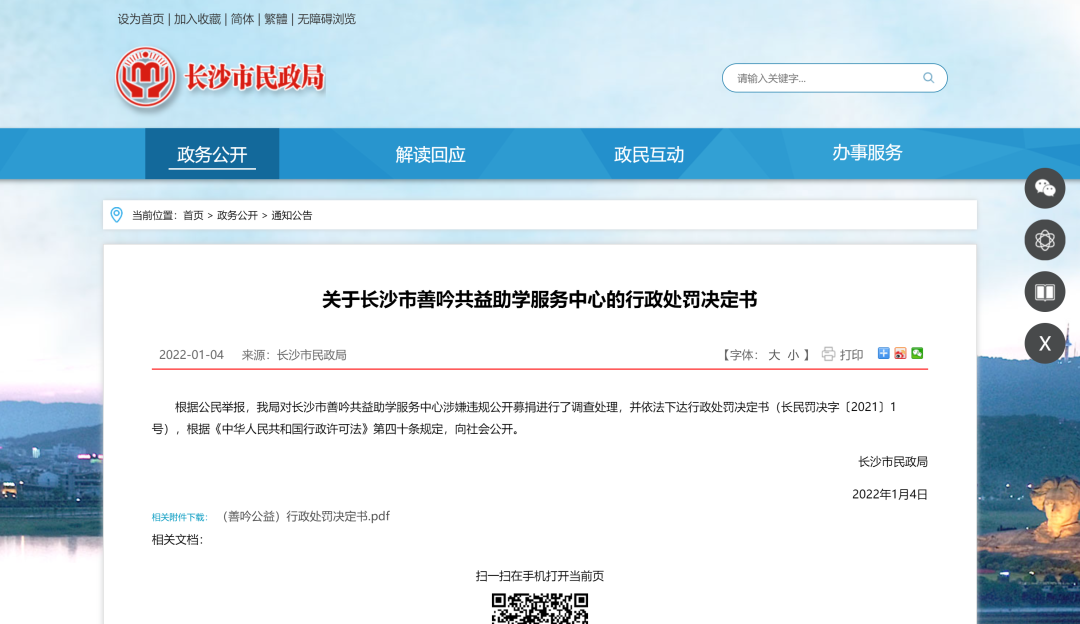Click the magnifier search icon

[928, 78]
